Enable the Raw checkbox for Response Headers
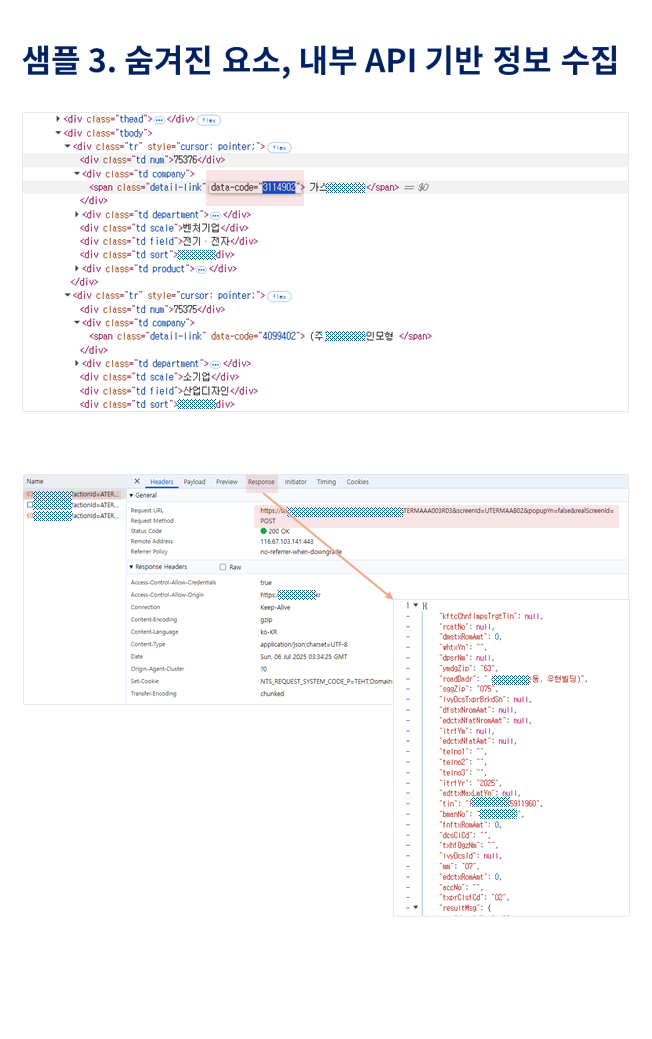This screenshot has width=652, height=1039. 223,567
